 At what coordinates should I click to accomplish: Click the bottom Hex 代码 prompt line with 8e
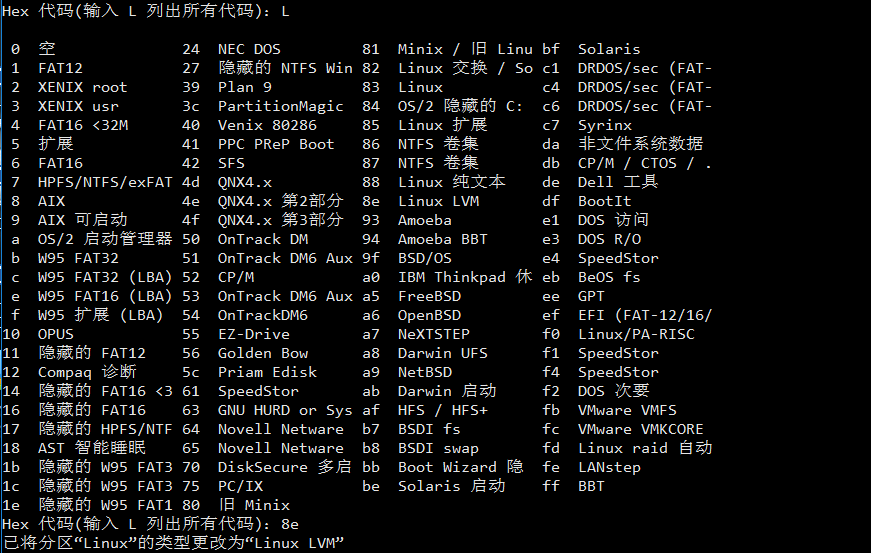tap(151, 524)
